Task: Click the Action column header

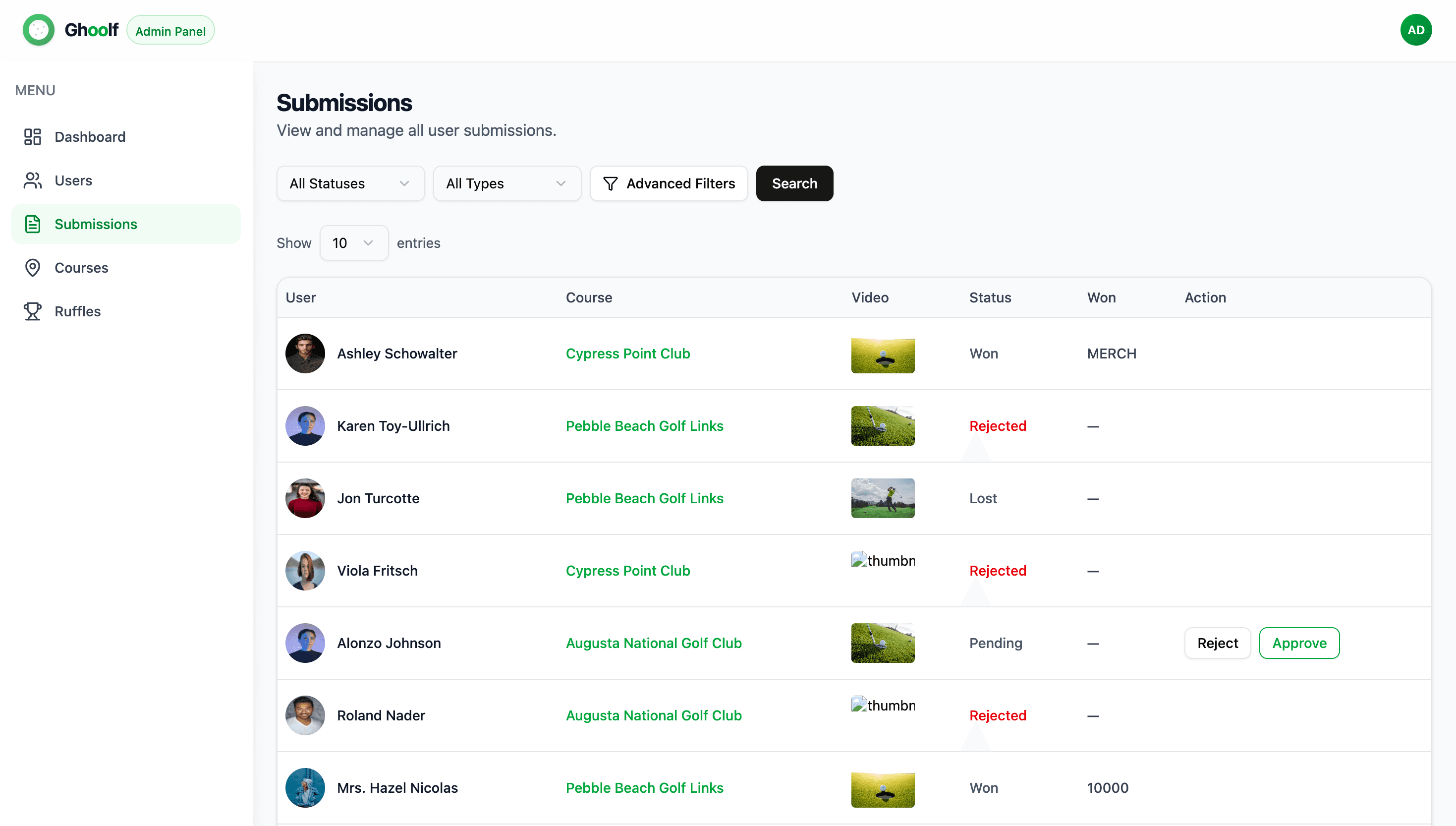Action: click(1205, 298)
